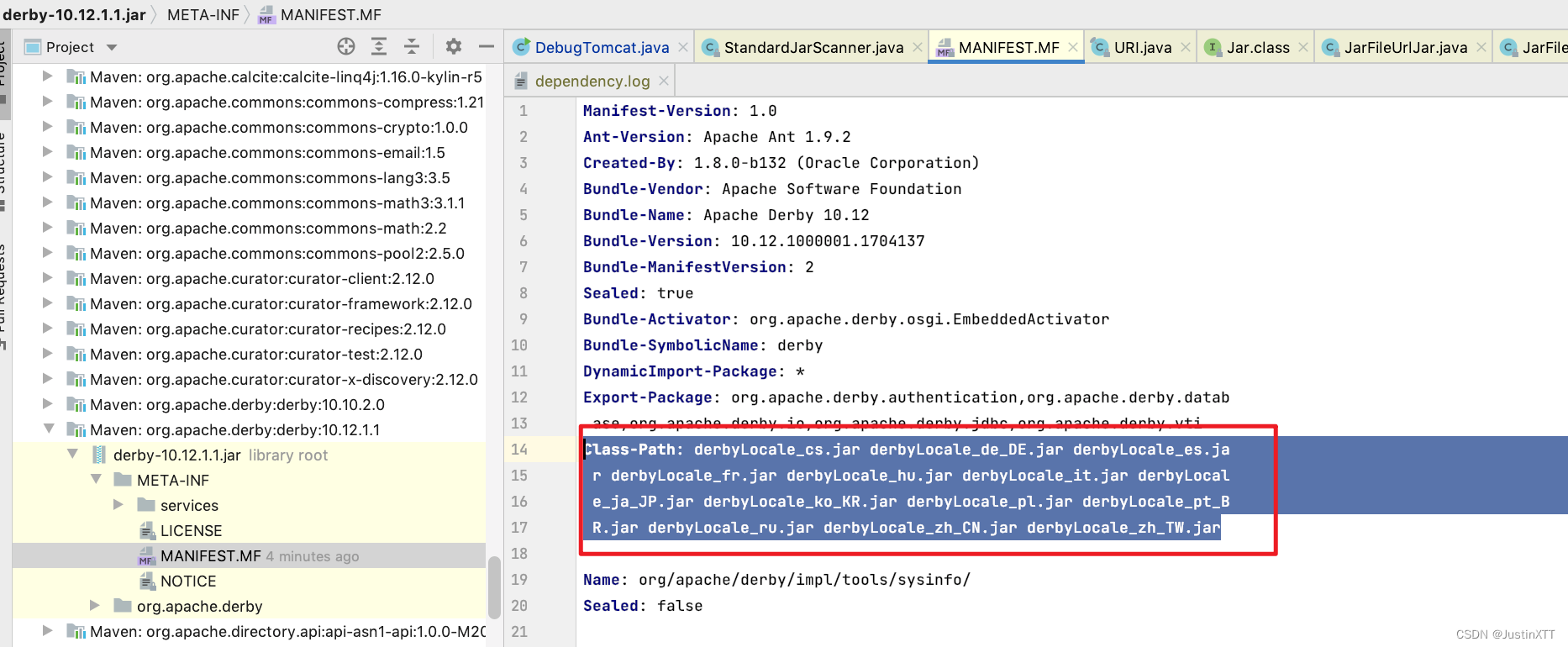
Task: Collapse the META-INF folder
Action: 97,480
